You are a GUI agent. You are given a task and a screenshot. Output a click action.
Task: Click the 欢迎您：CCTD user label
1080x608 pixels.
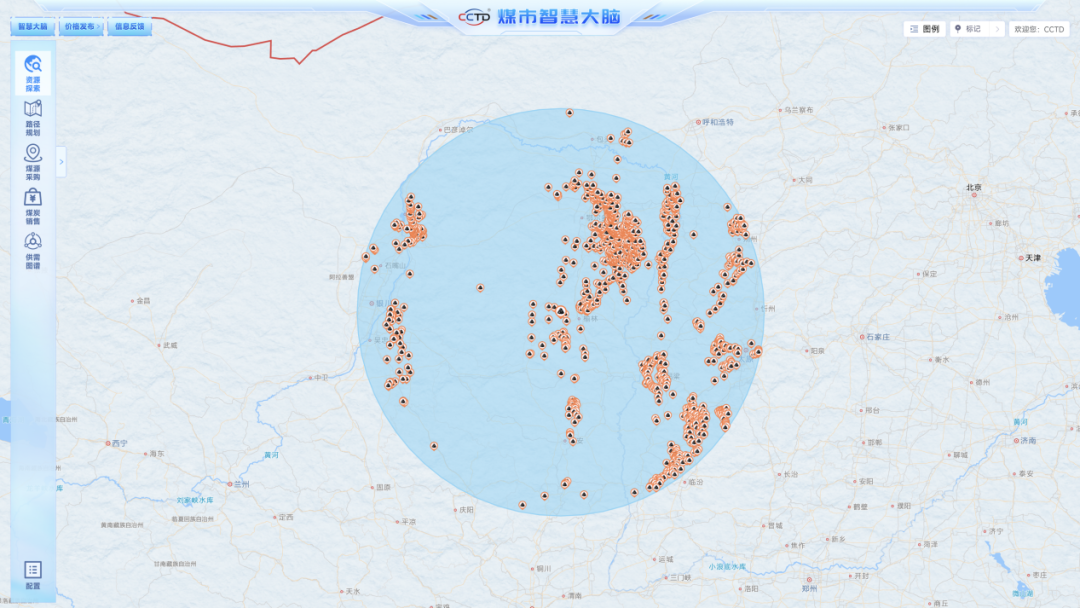(x=1039, y=29)
